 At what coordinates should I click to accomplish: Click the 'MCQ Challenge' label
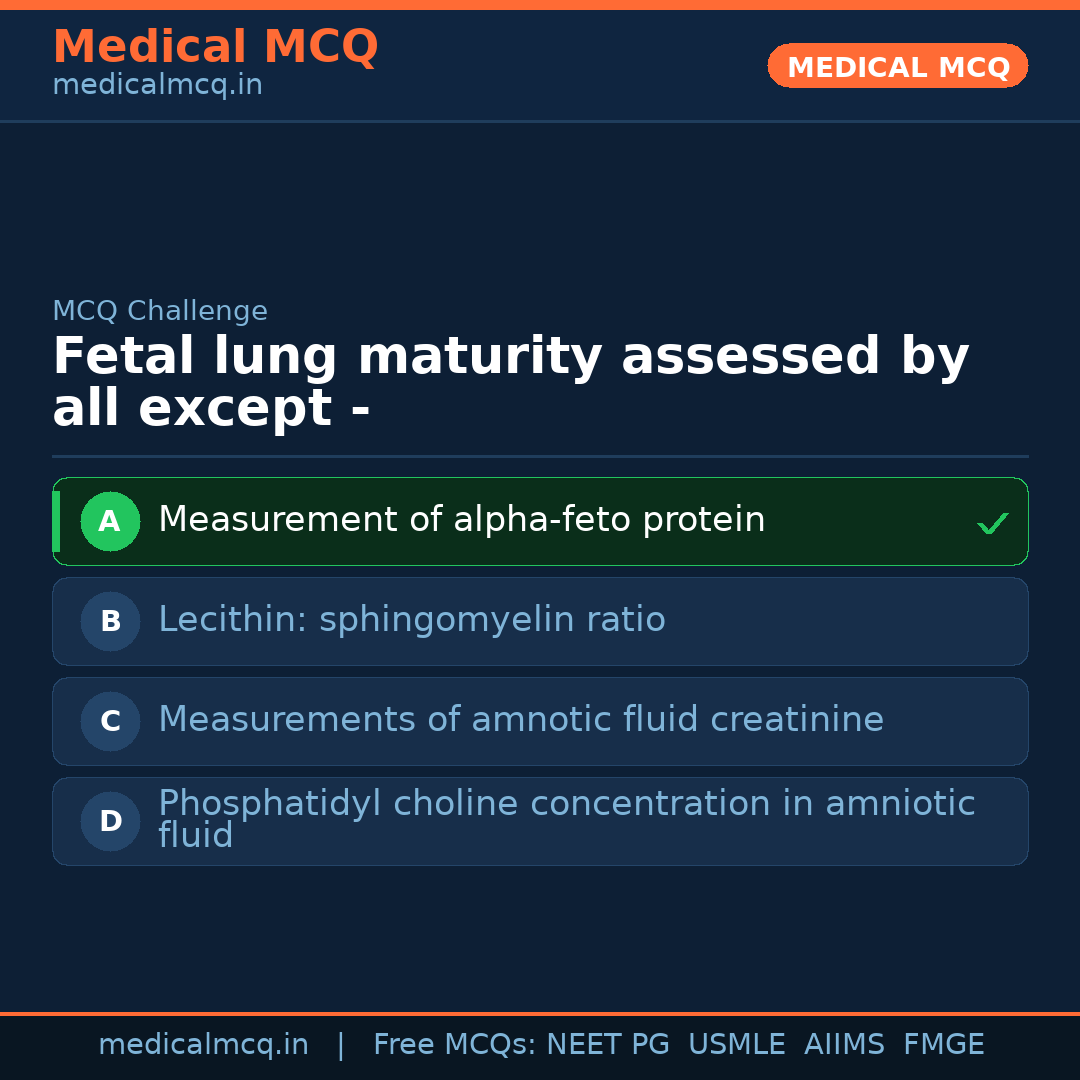[x=160, y=311]
